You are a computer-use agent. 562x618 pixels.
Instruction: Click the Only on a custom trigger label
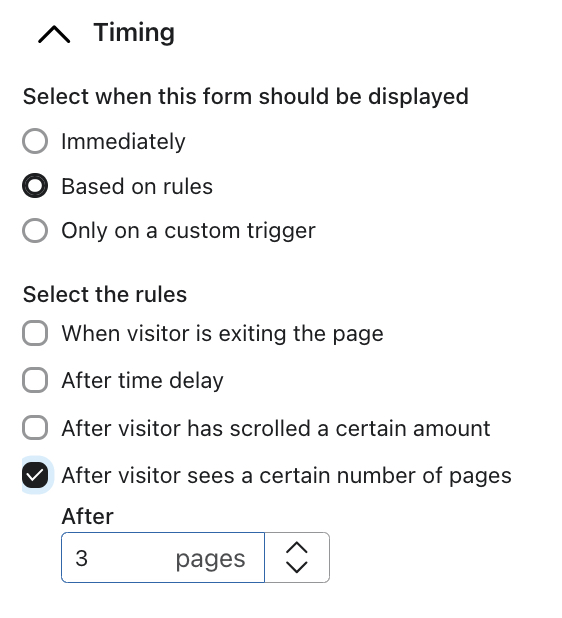(188, 231)
